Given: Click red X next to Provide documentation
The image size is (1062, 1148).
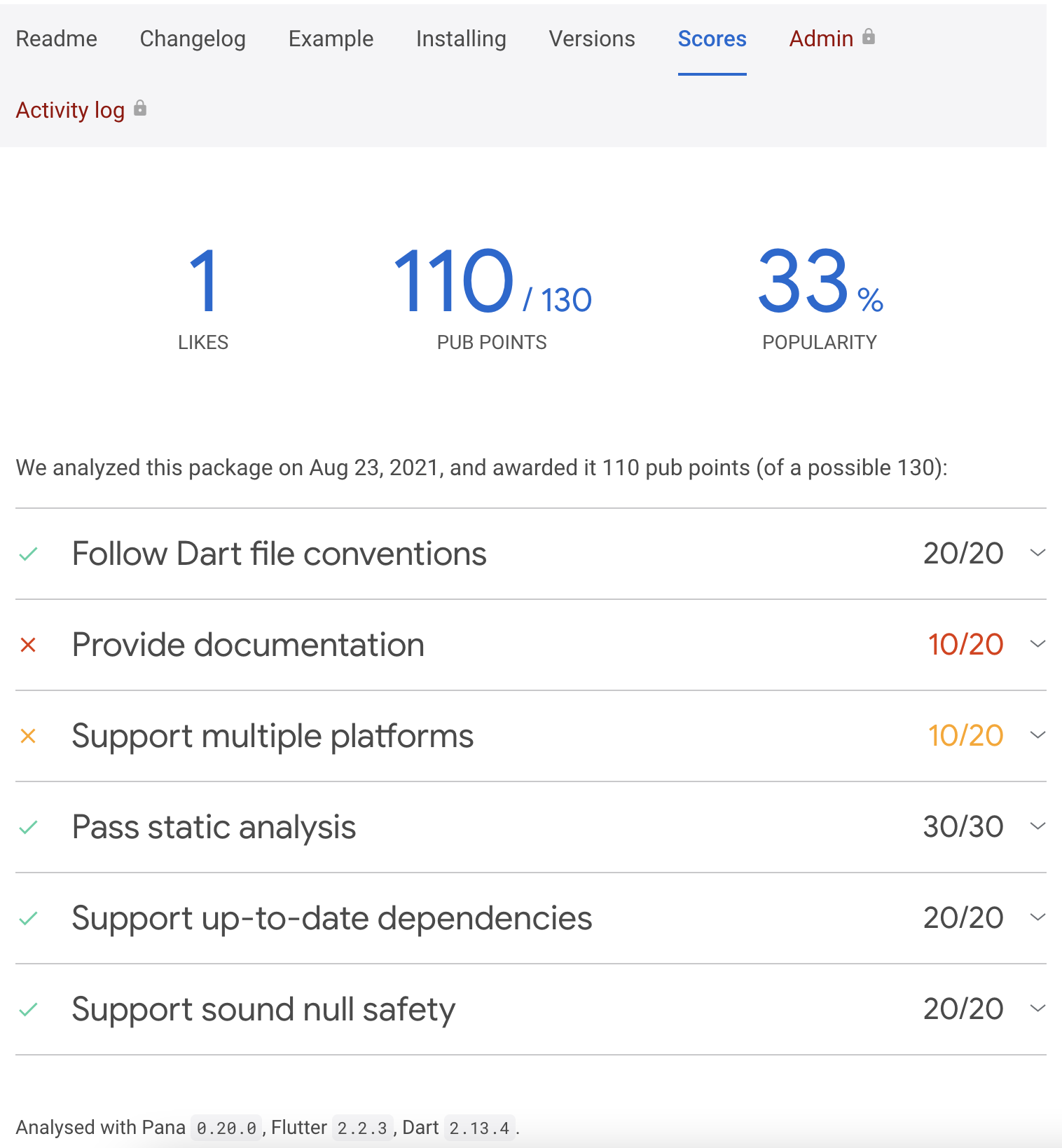Looking at the screenshot, I should pyautogui.click(x=28, y=645).
